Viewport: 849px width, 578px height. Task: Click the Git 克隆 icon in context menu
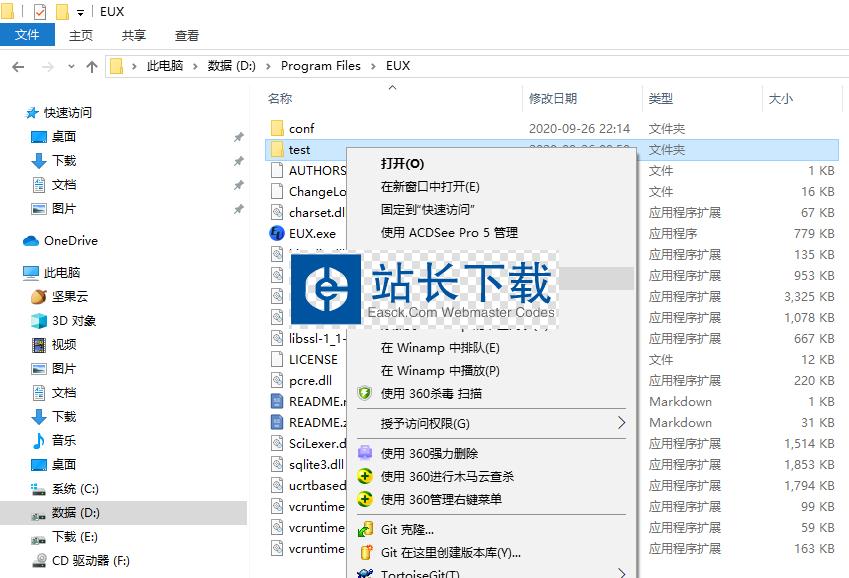tap(365, 529)
